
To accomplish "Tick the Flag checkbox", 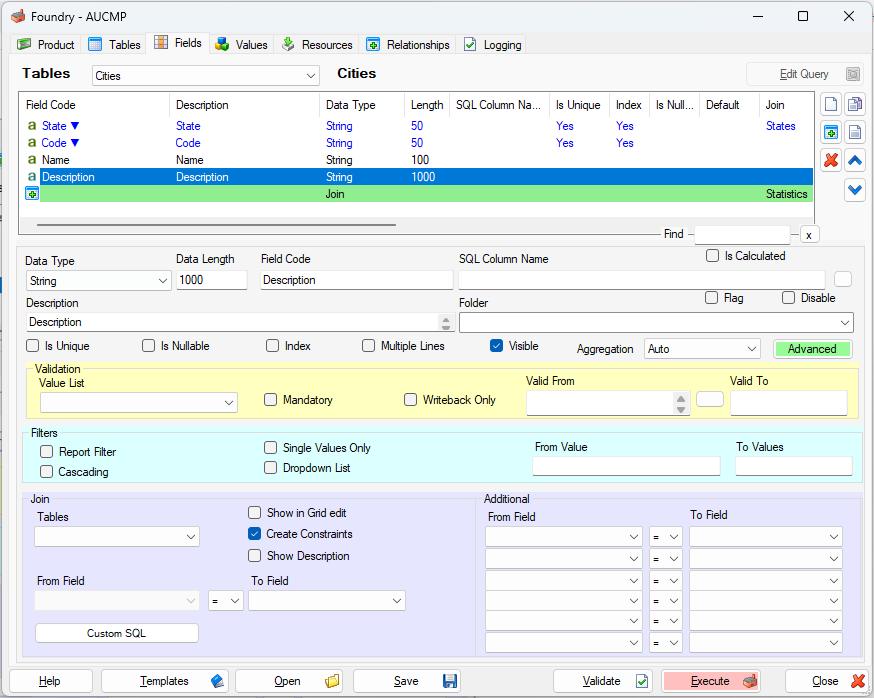I will 711,298.
